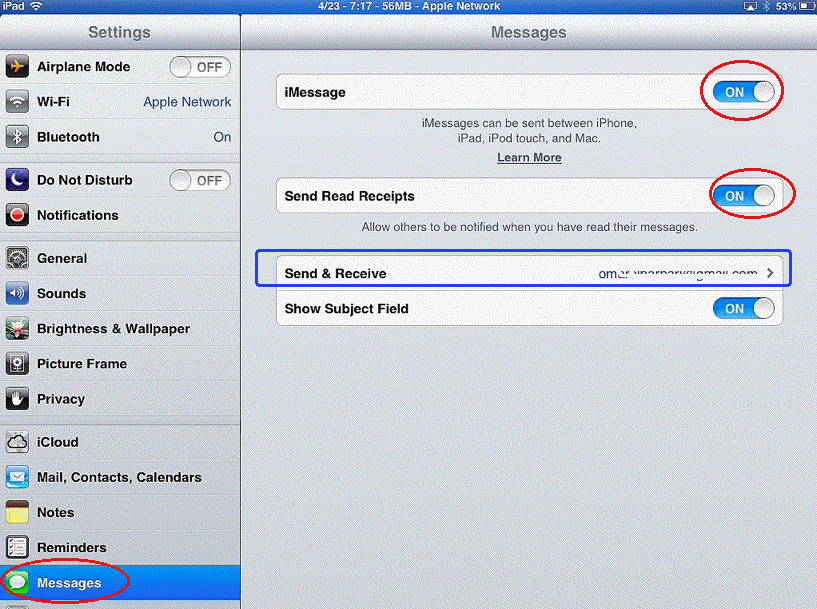Select the Wi-Fi settings icon
The width and height of the screenshot is (817, 609).
point(18,101)
